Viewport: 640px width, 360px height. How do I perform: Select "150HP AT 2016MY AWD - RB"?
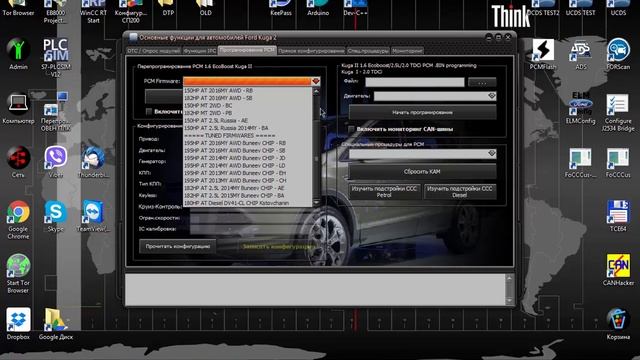(247, 91)
